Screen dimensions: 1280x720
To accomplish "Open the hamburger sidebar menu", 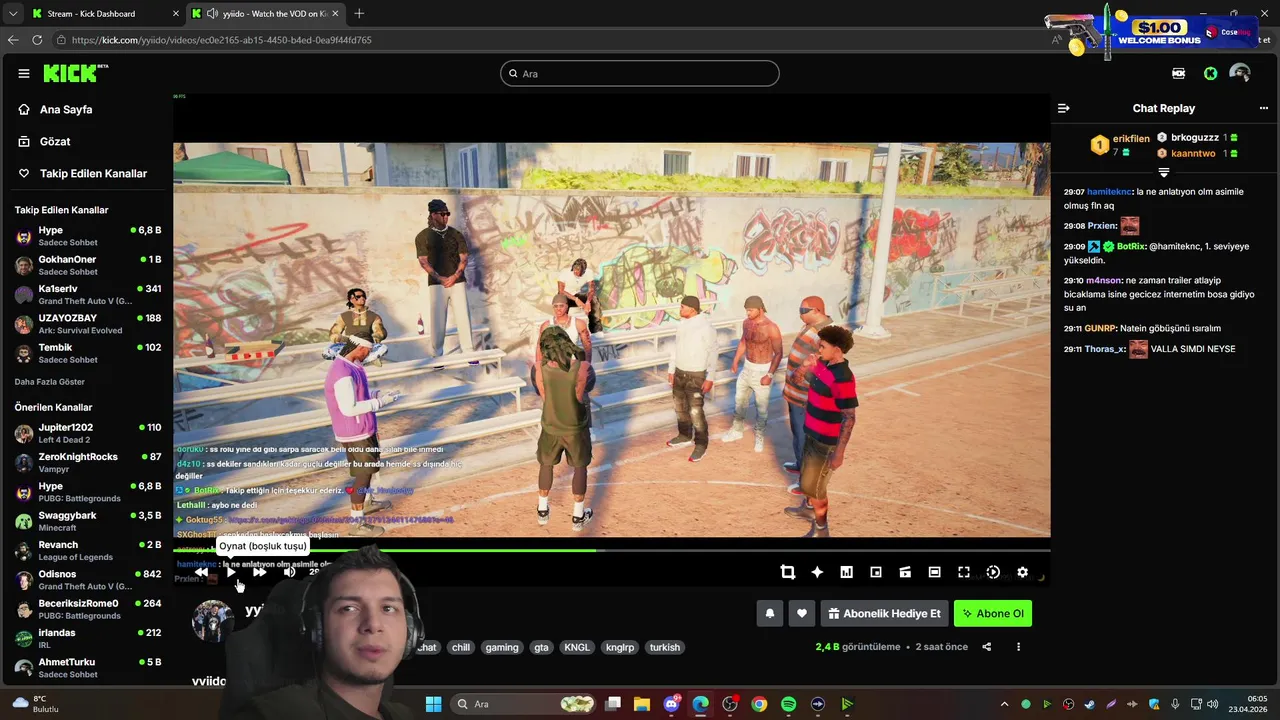I will coord(23,73).
